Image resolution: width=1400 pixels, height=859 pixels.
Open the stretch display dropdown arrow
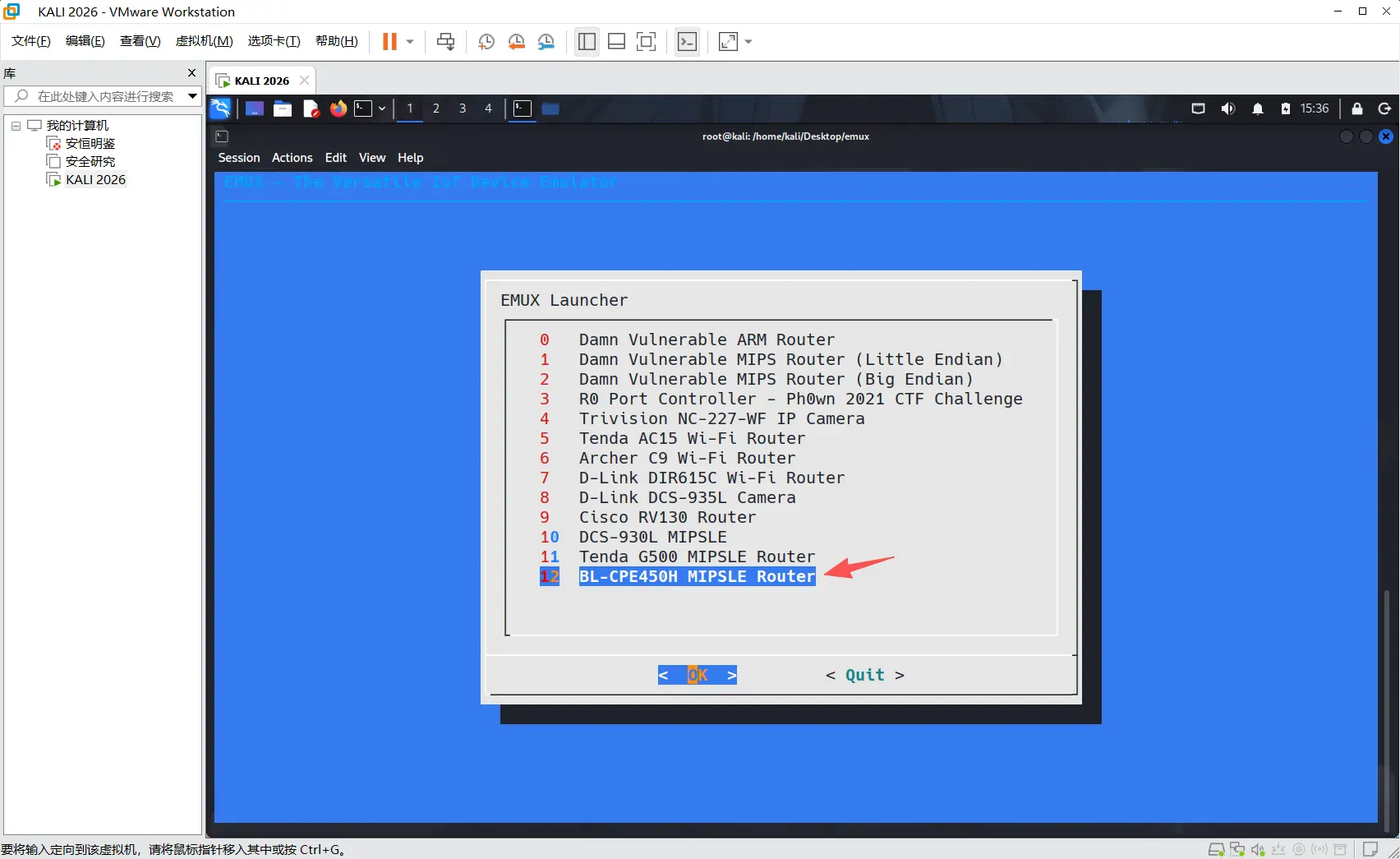[748, 42]
